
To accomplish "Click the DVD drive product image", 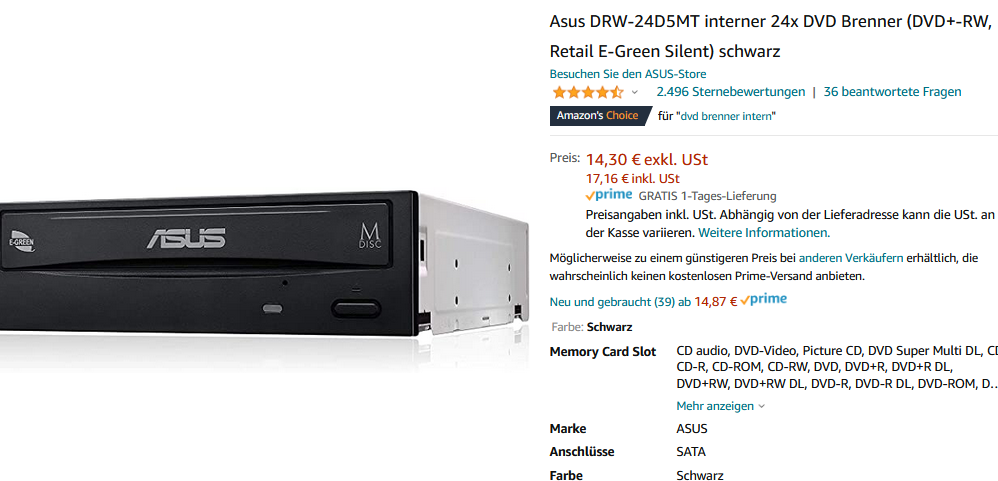I will tap(264, 264).
